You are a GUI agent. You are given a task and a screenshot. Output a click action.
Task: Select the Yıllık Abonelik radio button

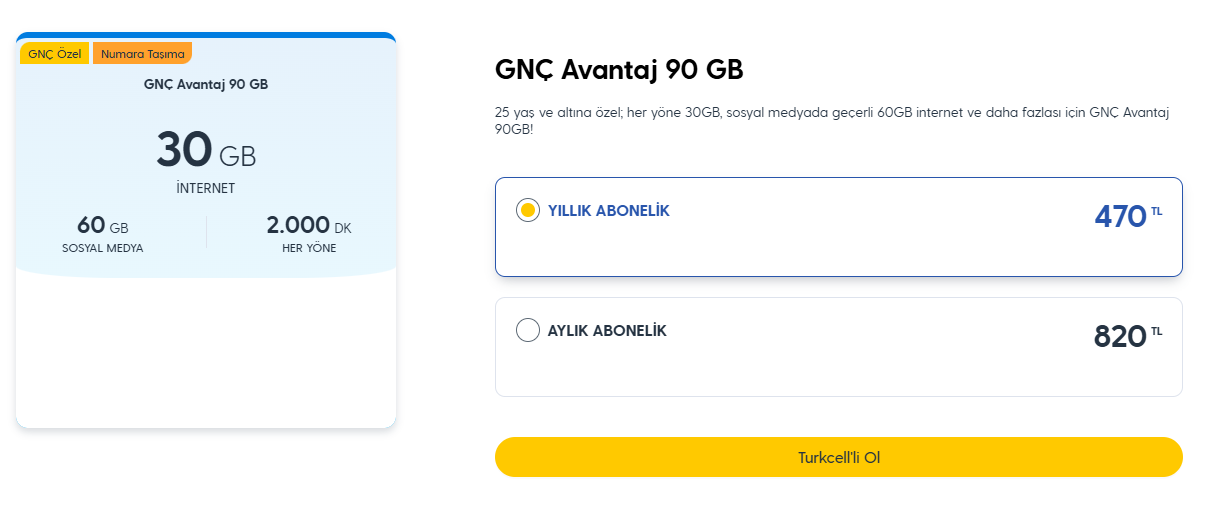(528, 211)
